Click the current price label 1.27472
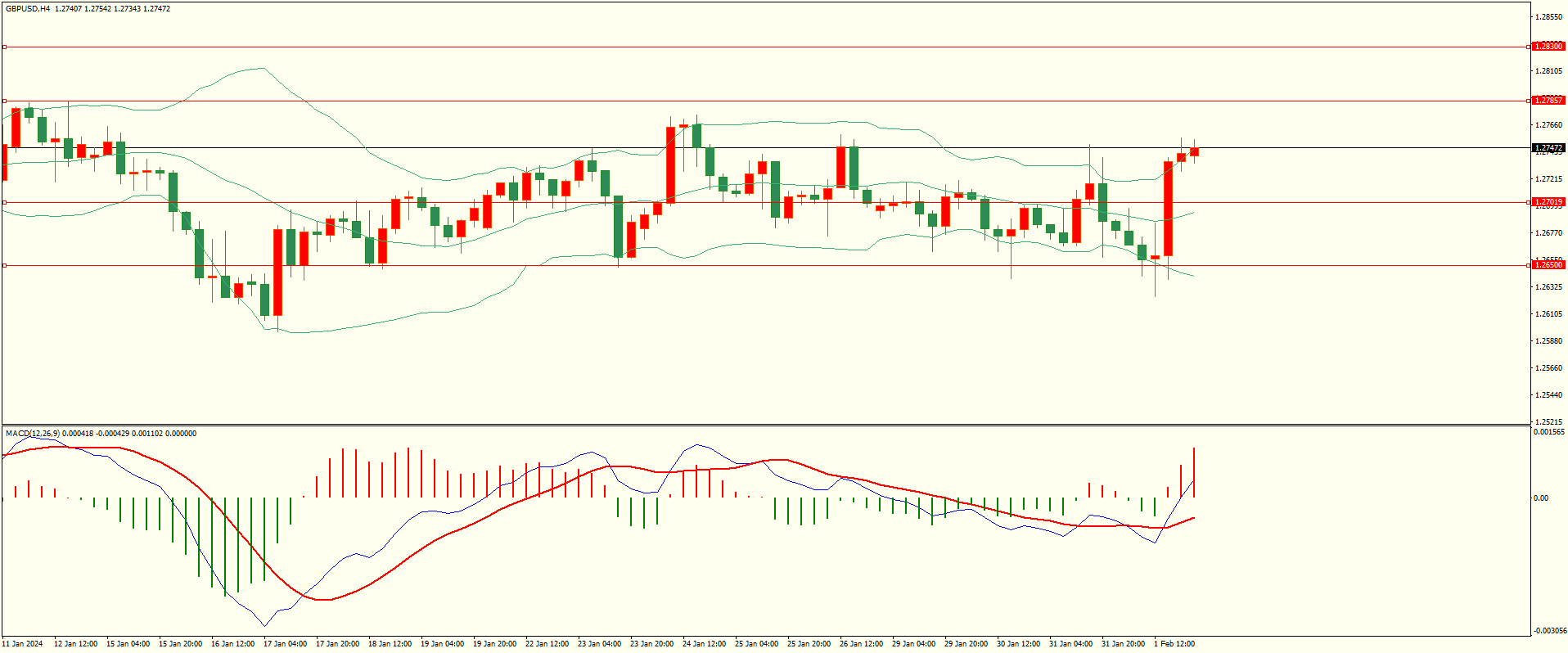Viewport: 1568px width, 653px height. pyautogui.click(x=1548, y=148)
